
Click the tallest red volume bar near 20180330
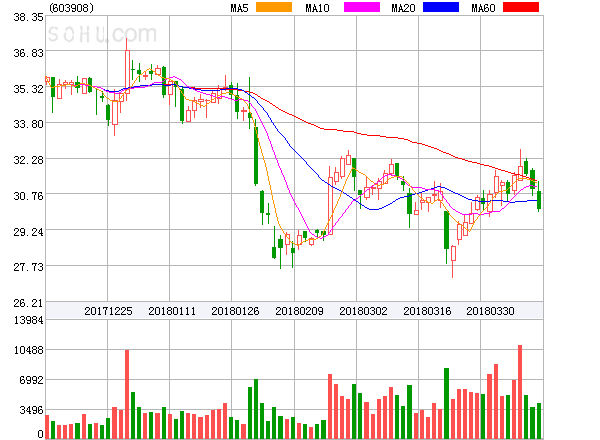pos(520,392)
